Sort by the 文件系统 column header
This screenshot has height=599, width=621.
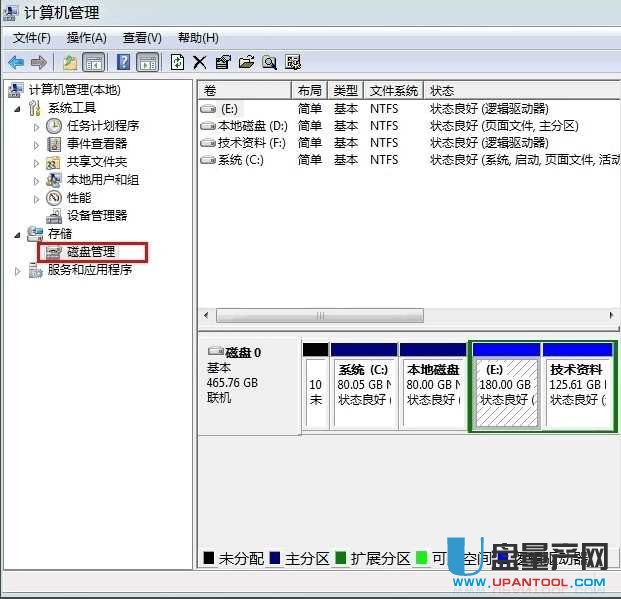(x=394, y=90)
